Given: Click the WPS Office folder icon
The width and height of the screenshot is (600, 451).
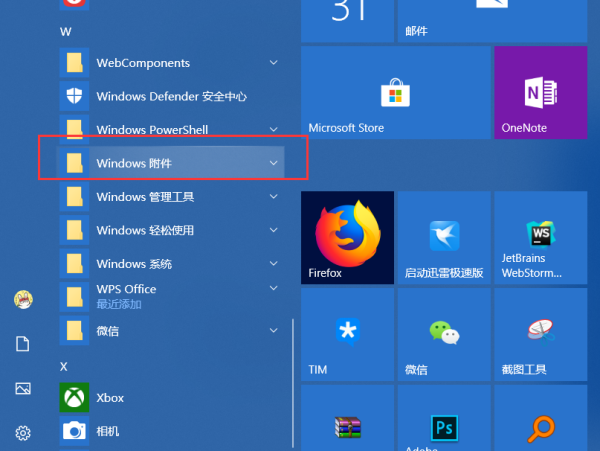Looking at the screenshot, I should point(74,297).
